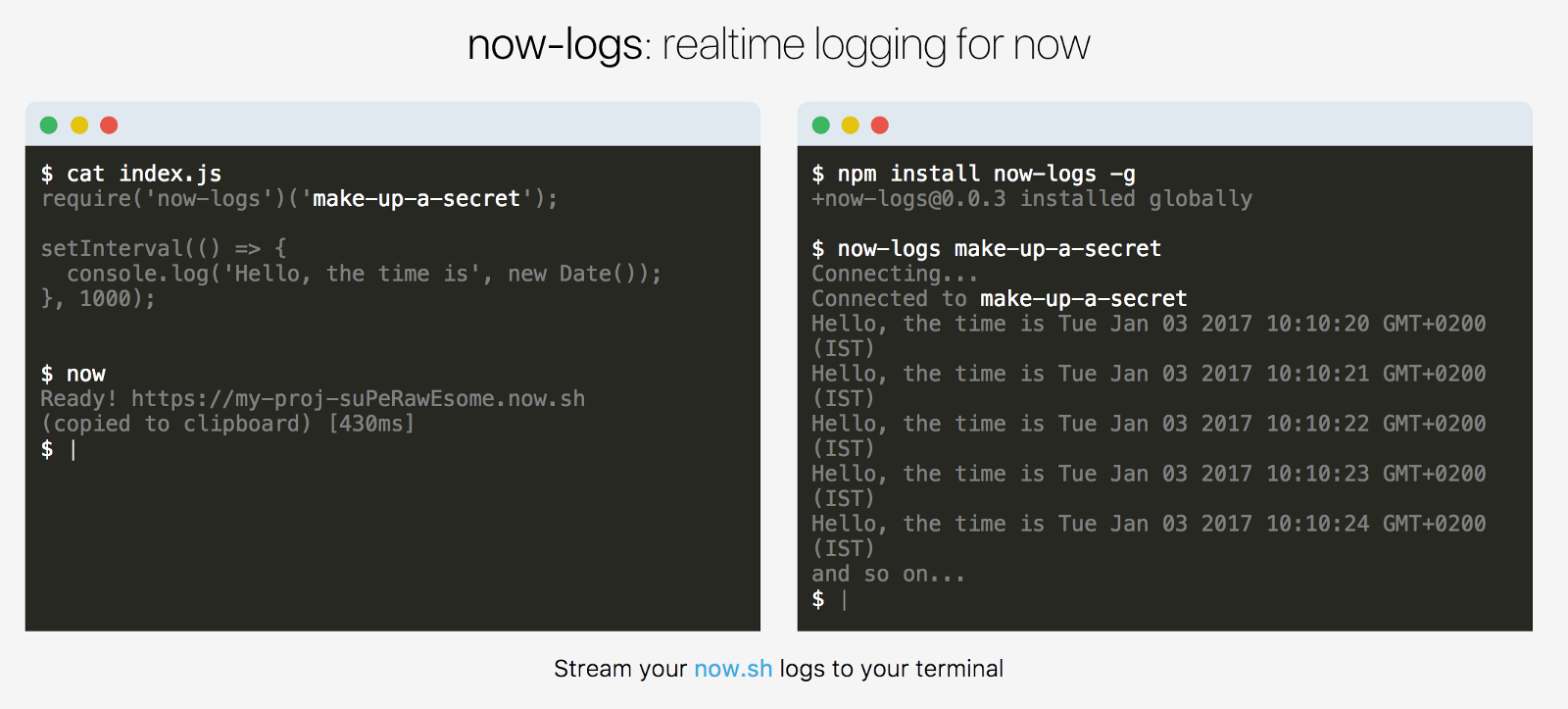The width and height of the screenshot is (1568, 709).
Task: Click the Hello log line timestamped 10:10:22
Action: click(x=1149, y=436)
